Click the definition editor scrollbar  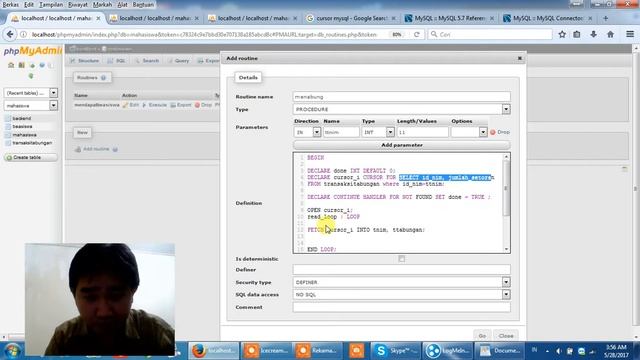click(506, 188)
